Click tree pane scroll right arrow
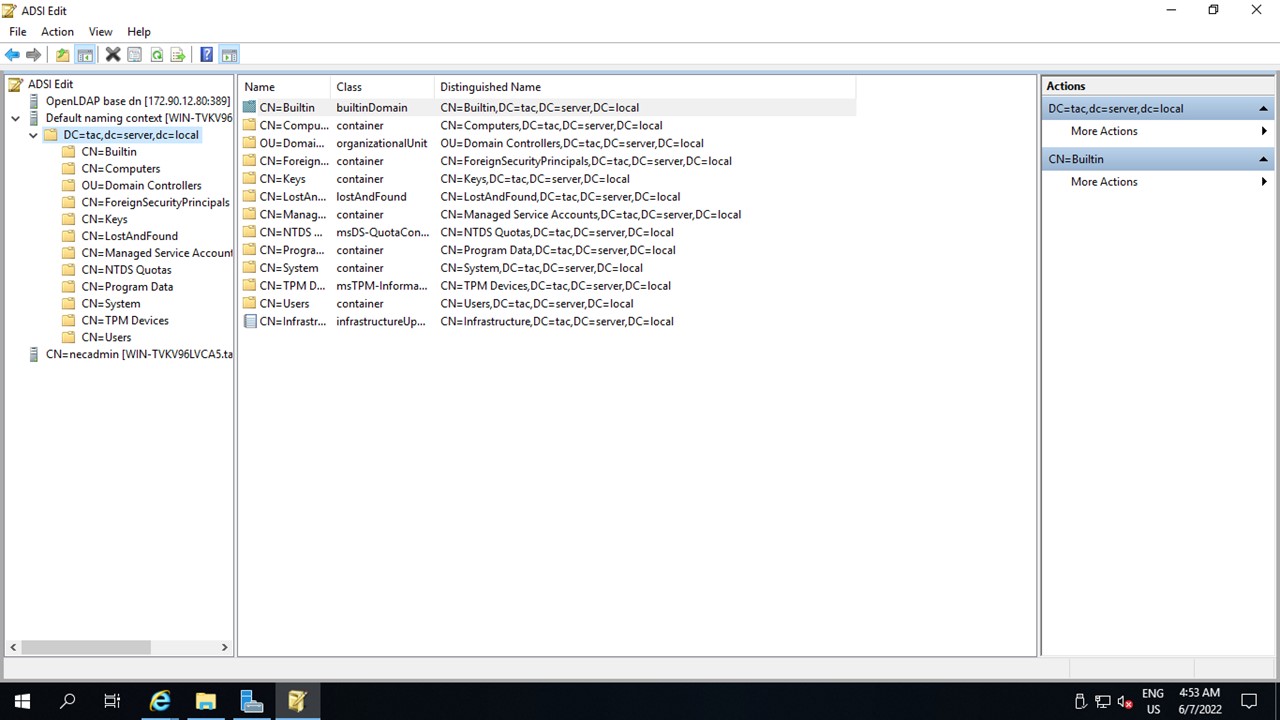 coord(224,648)
